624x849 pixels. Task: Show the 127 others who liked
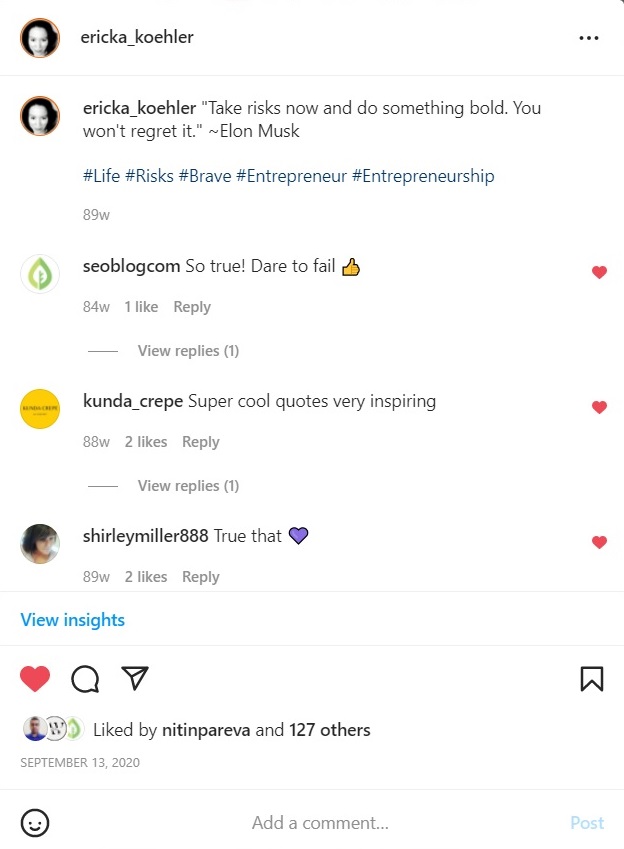(x=330, y=730)
